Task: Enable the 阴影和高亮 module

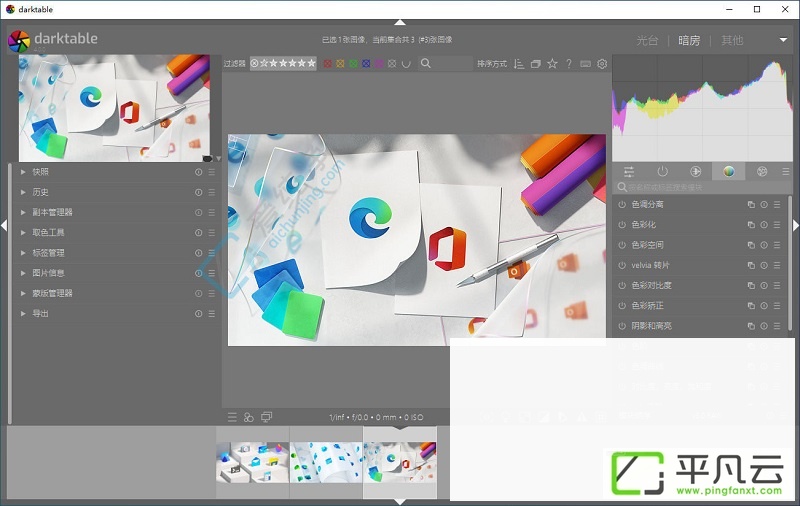Action: [622, 326]
